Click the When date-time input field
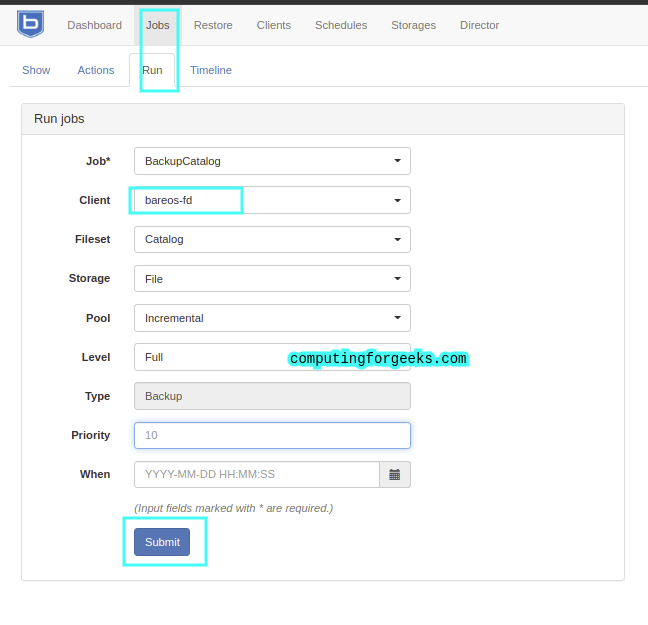Image resolution: width=648 pixels, height=625 pixels. tap(257, 475)
